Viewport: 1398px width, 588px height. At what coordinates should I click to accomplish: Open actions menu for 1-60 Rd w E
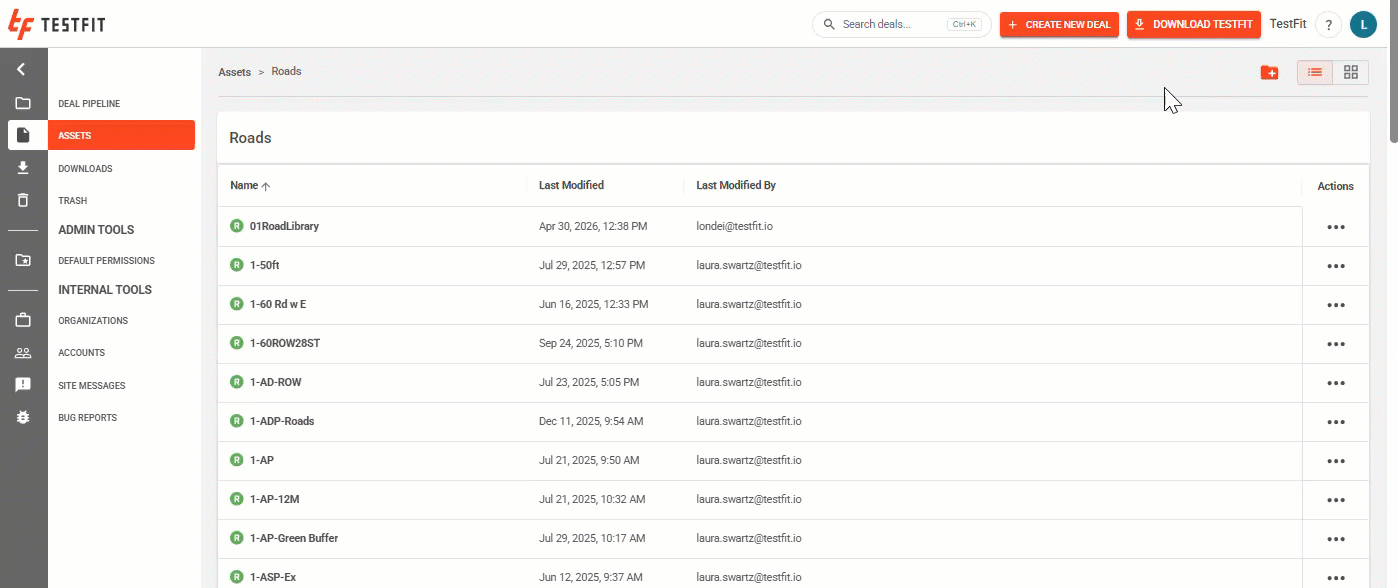[1336, 305]
